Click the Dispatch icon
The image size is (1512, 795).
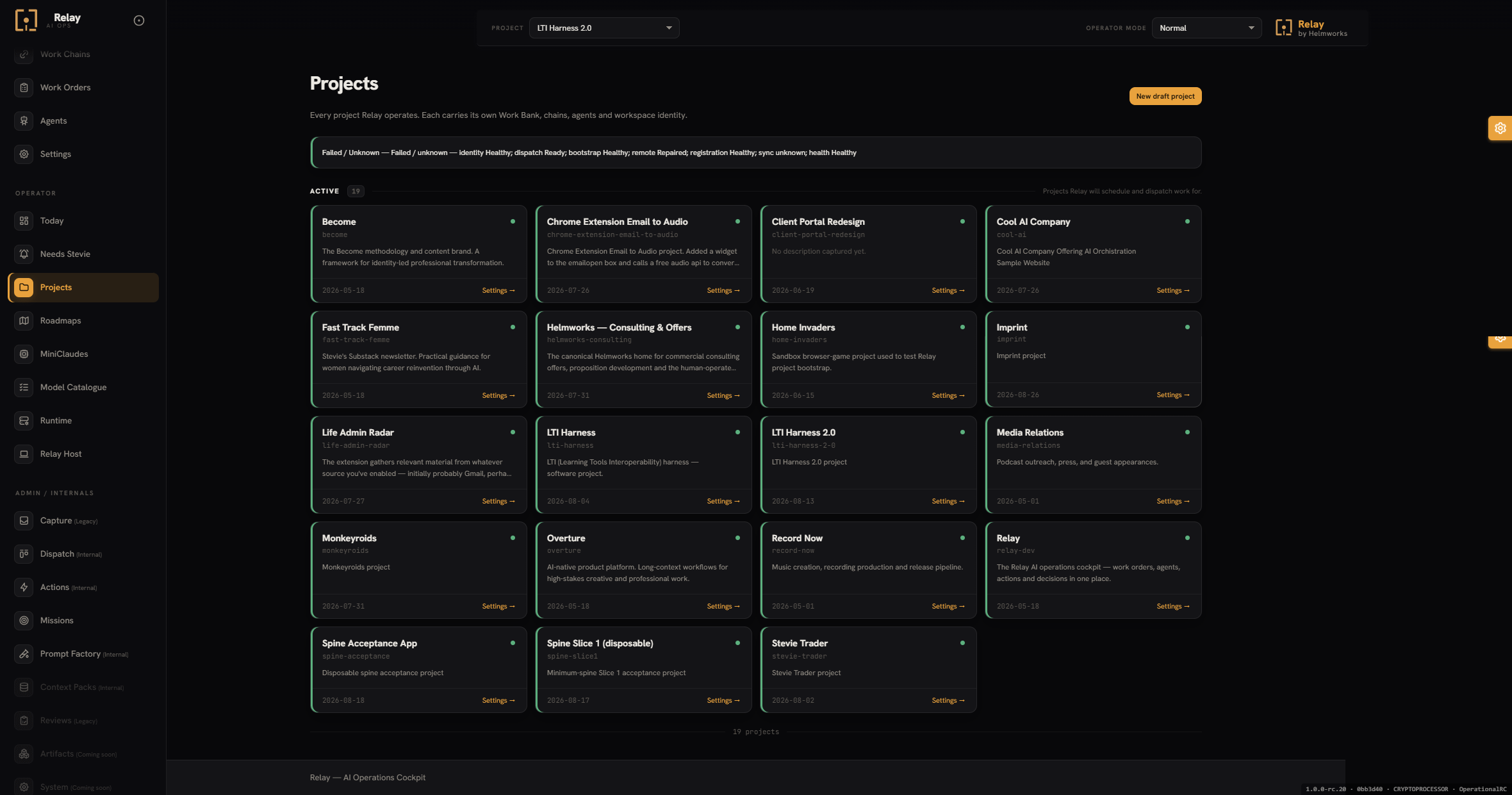coord(24,554)
